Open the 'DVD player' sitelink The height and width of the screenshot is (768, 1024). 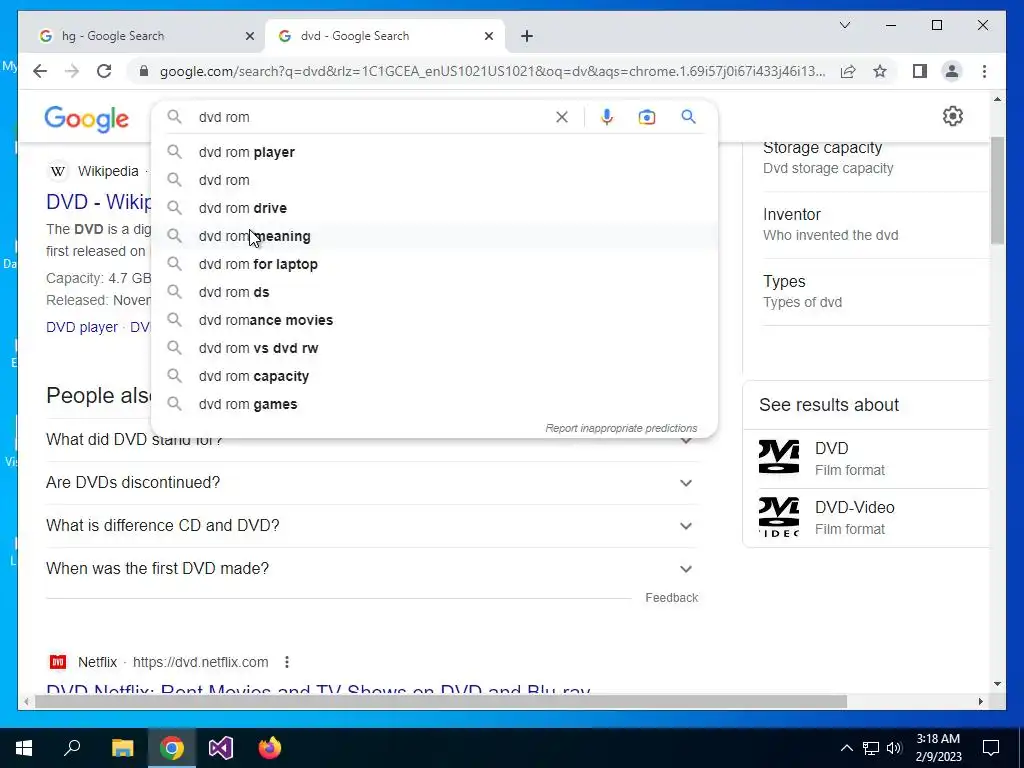(x=82, y=327)
